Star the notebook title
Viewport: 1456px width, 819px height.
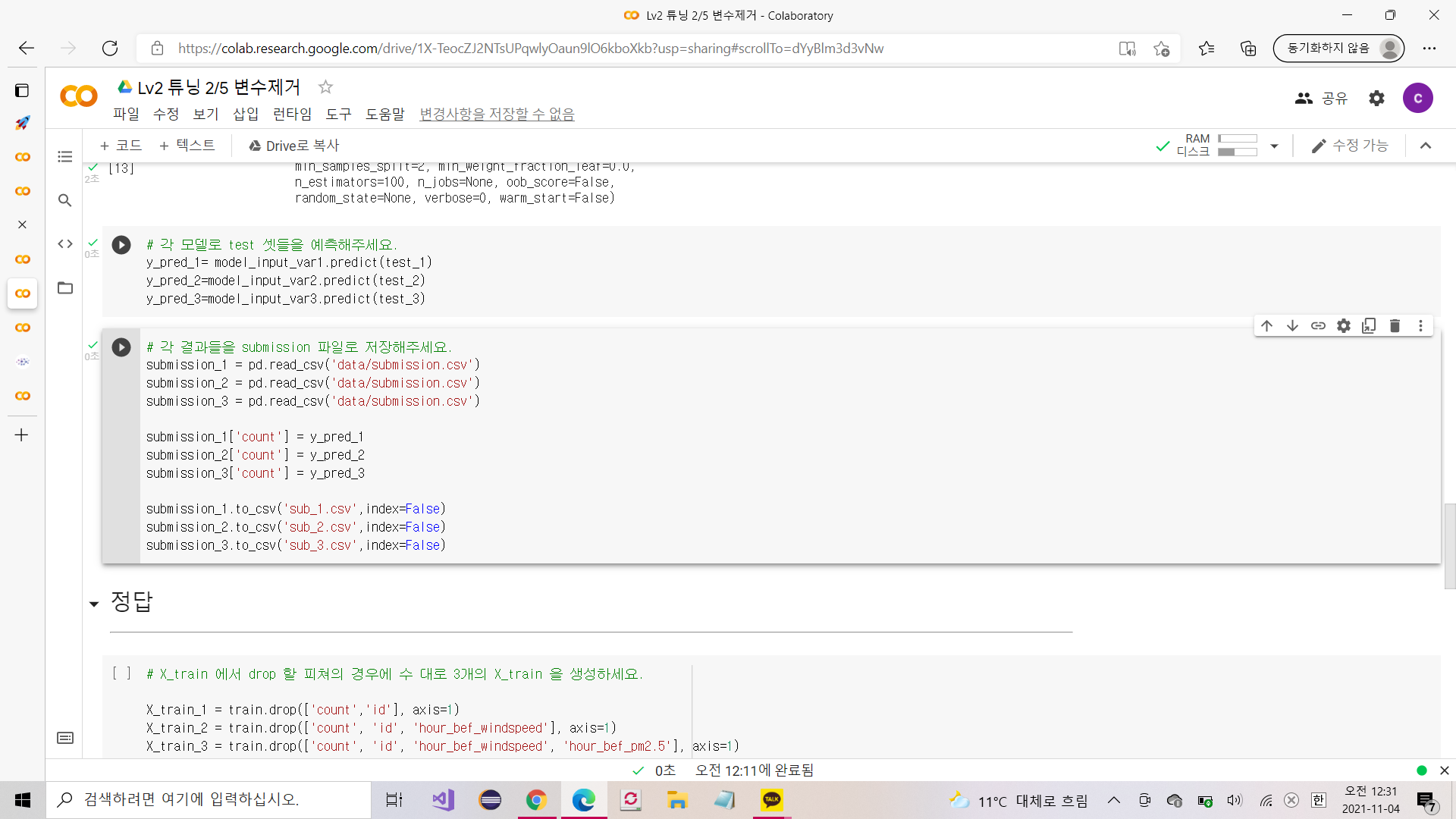point(325,87)
